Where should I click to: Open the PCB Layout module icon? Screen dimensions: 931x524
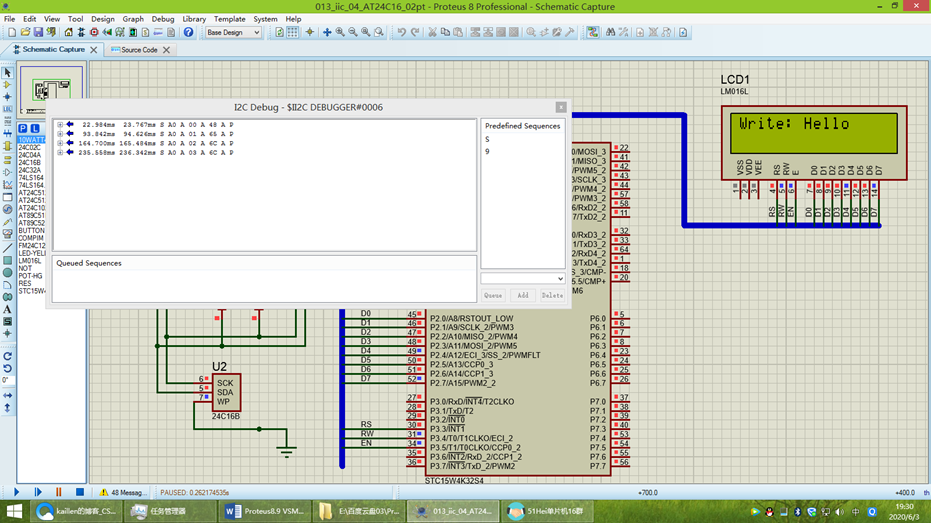coord(94,33)
